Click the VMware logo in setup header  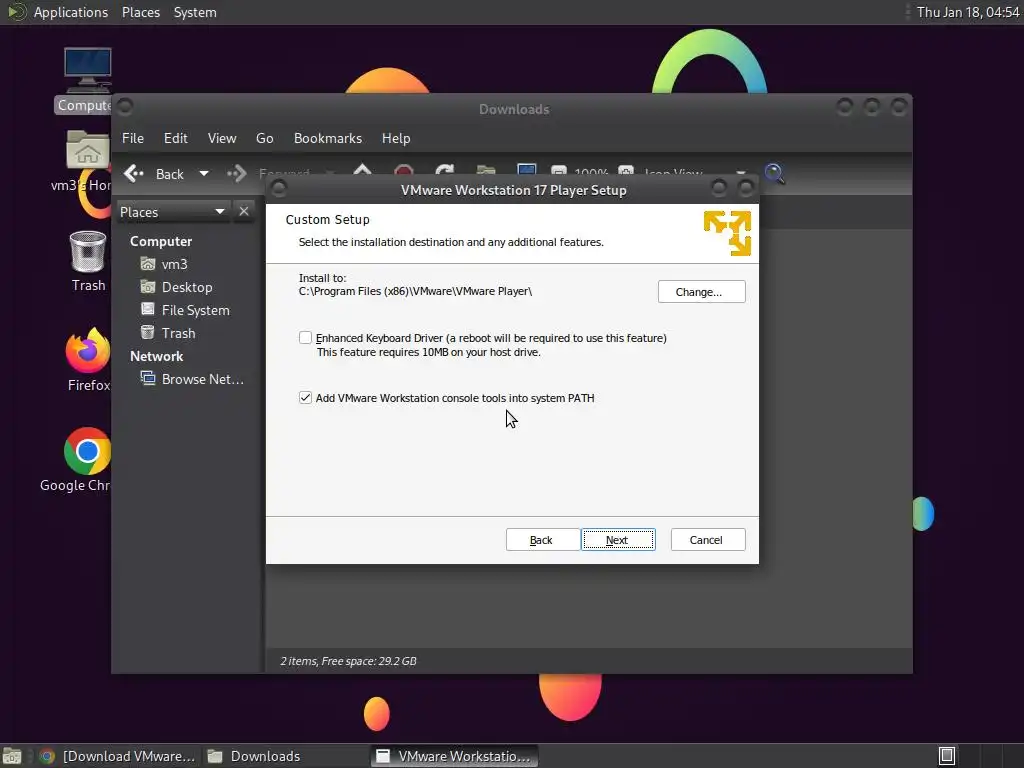[x=728, y=233]
